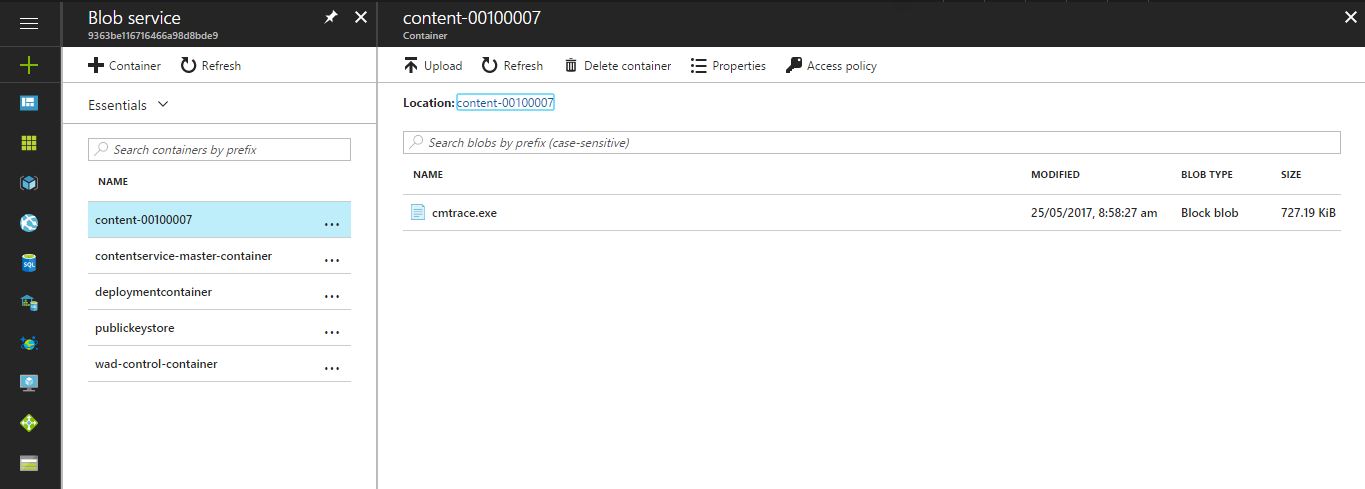
Task: Open the hamburger menu in sidebar
Action: [x=29, y=24]
